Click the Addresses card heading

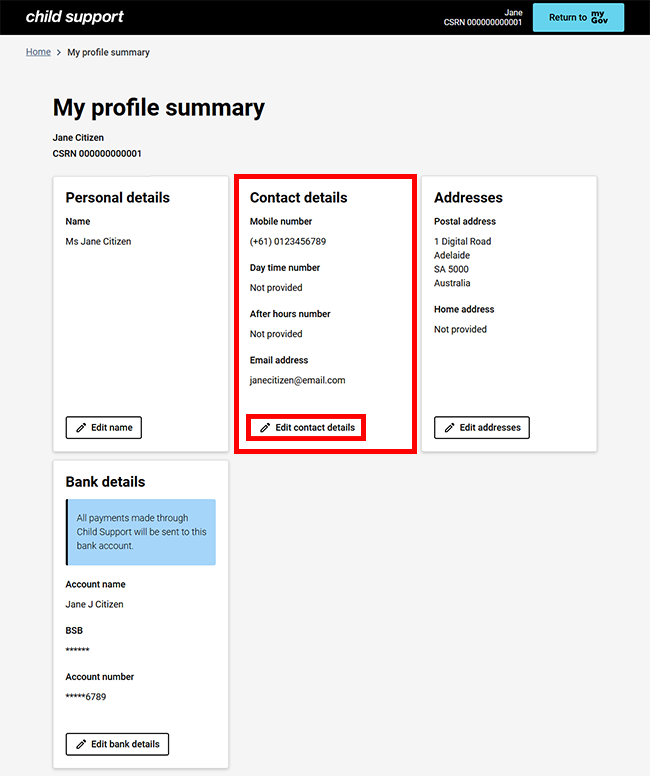(468, 198)
